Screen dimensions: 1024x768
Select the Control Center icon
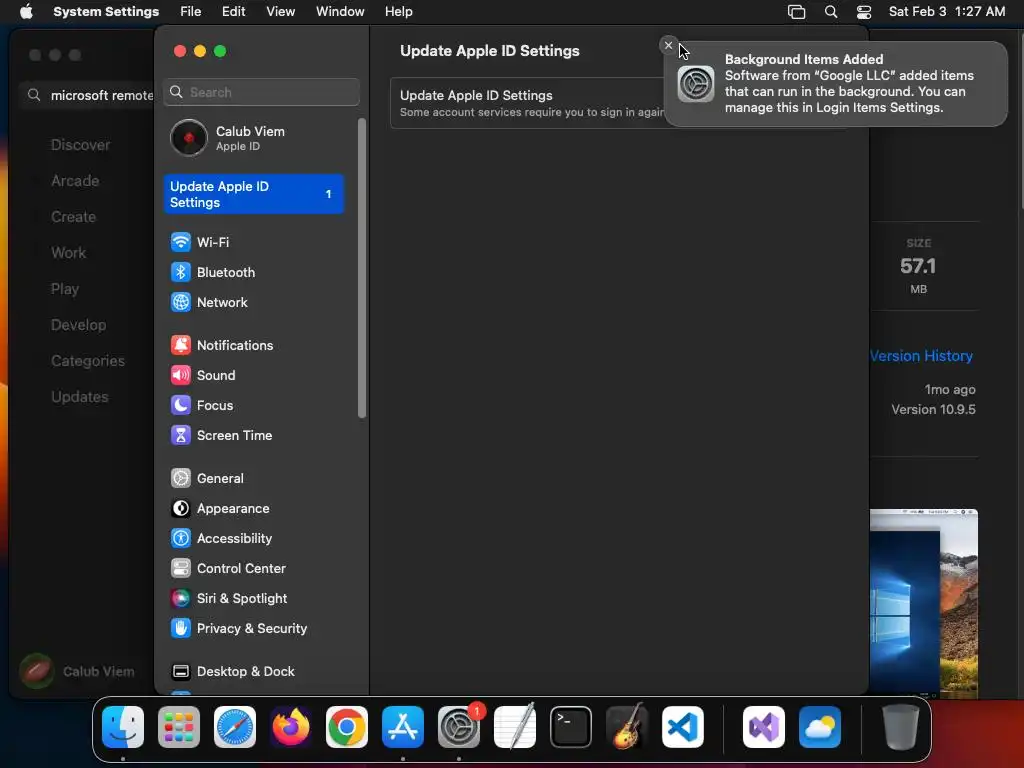181,569
